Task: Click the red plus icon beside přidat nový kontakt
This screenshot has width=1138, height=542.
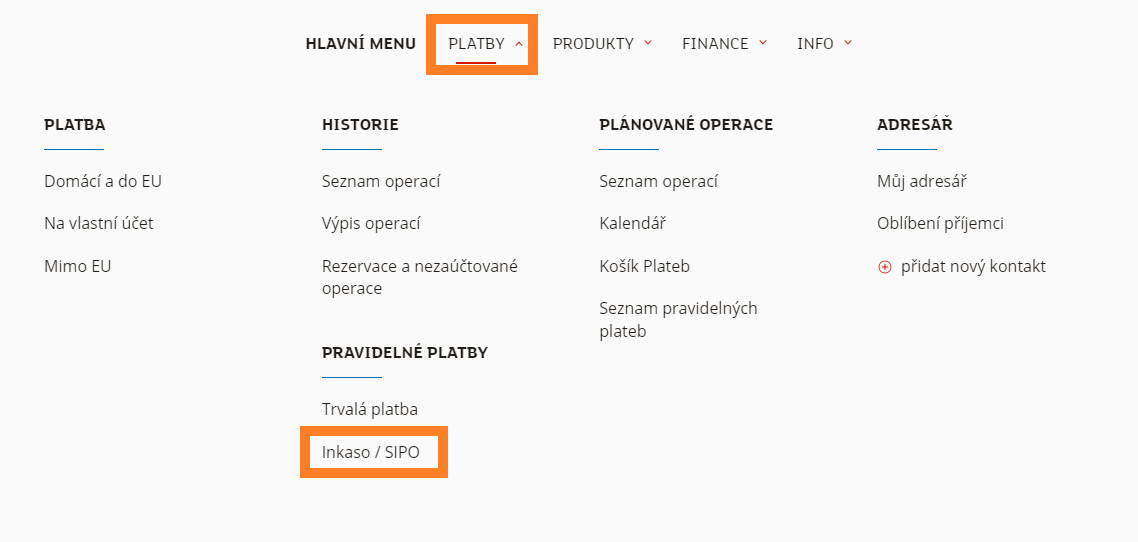Action: point(884,267)
